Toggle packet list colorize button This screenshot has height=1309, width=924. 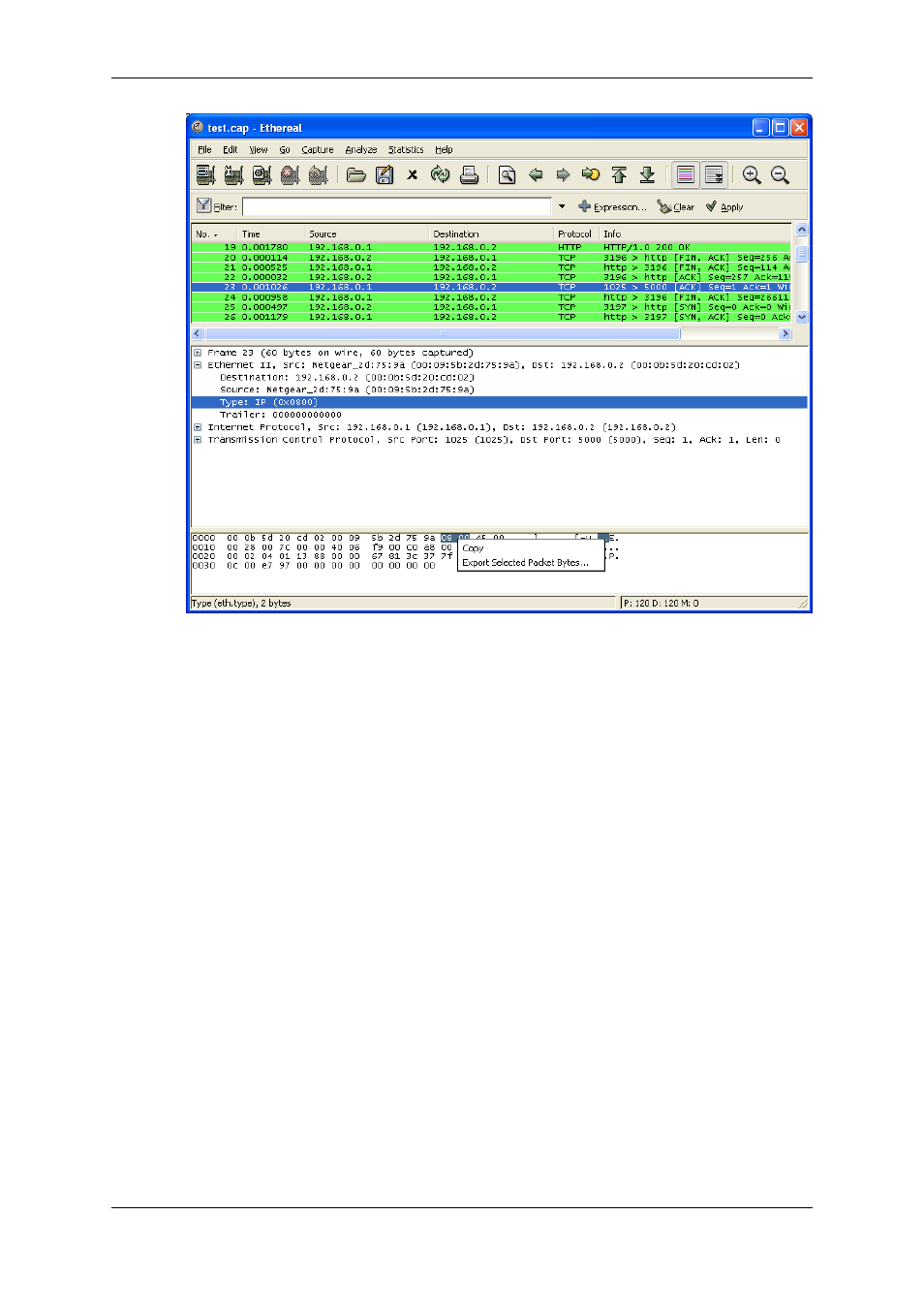(x=686, y=175)
